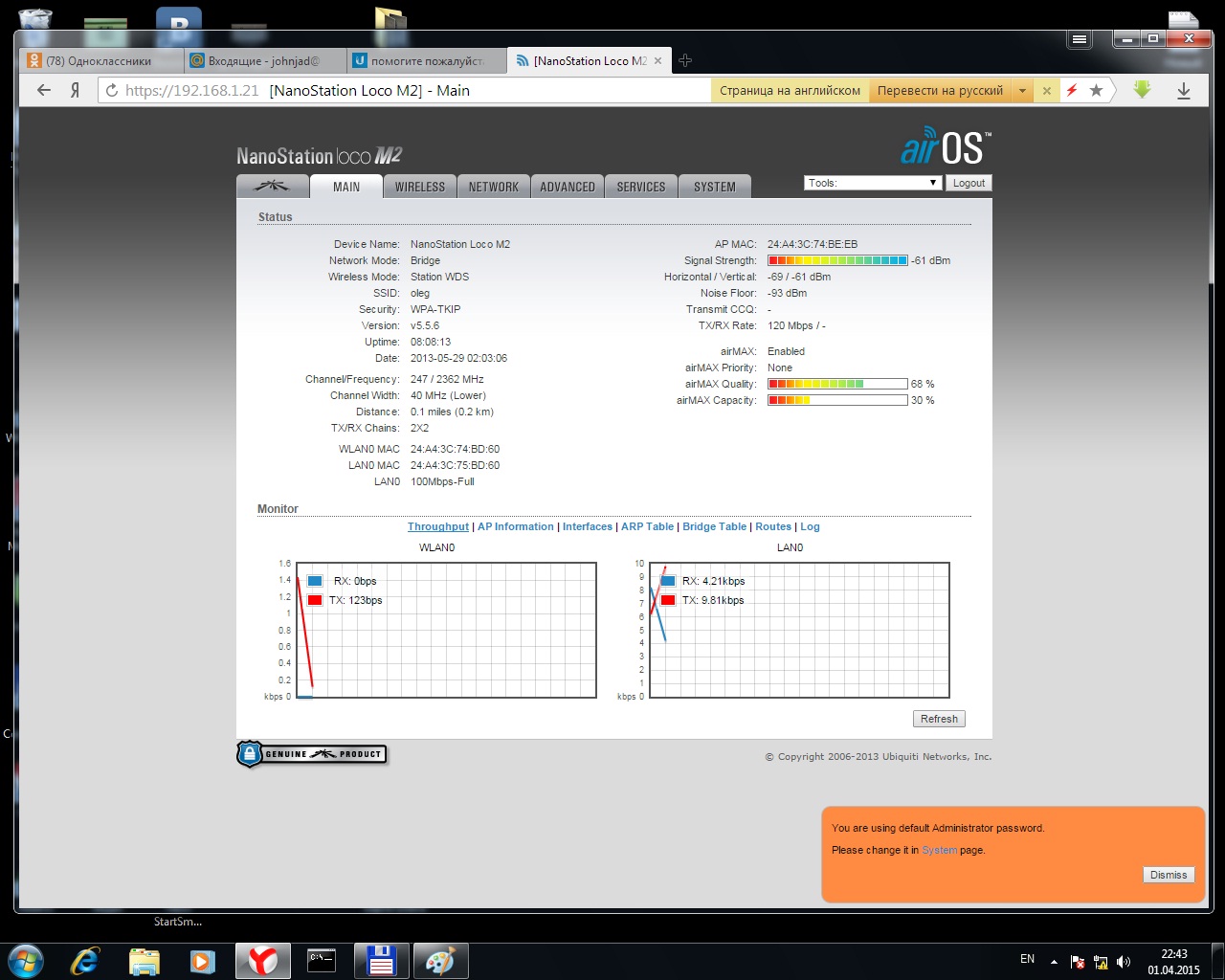Open the Throughput monitor link
The width and height of the screenshot is (1225, 980).
[x=438, y=526]
